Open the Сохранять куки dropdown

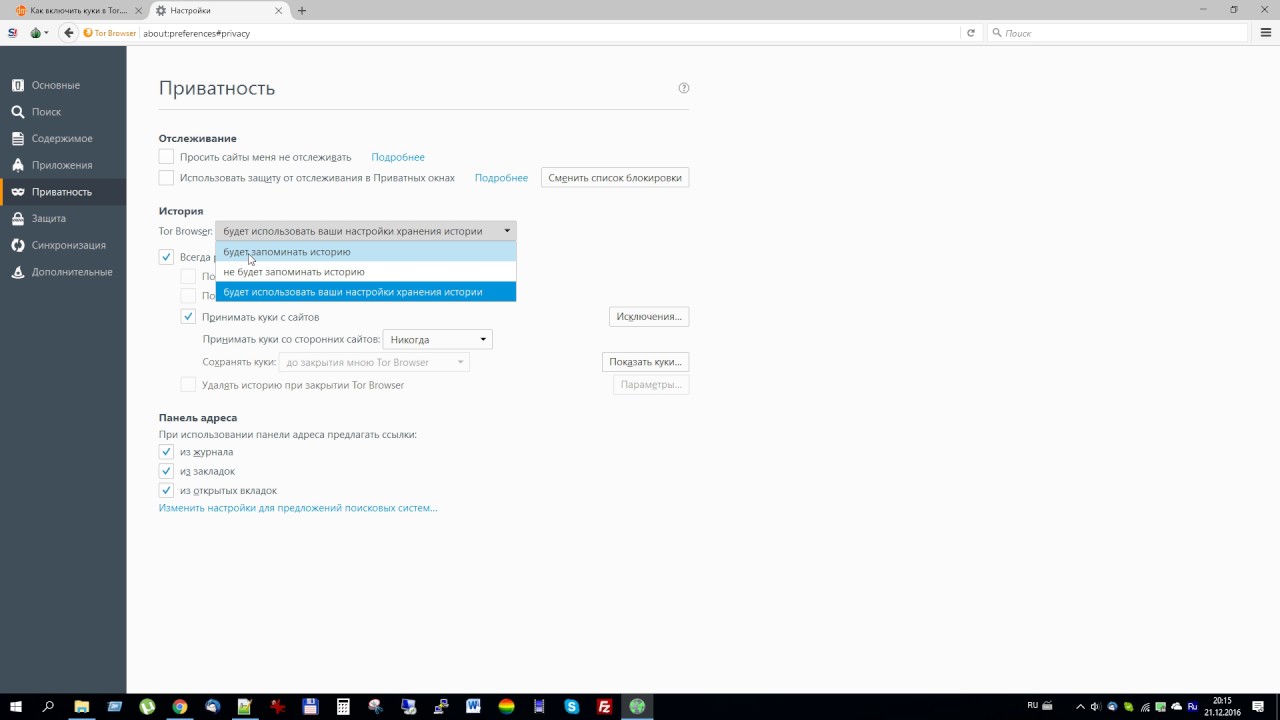click(x=375, y=362)
